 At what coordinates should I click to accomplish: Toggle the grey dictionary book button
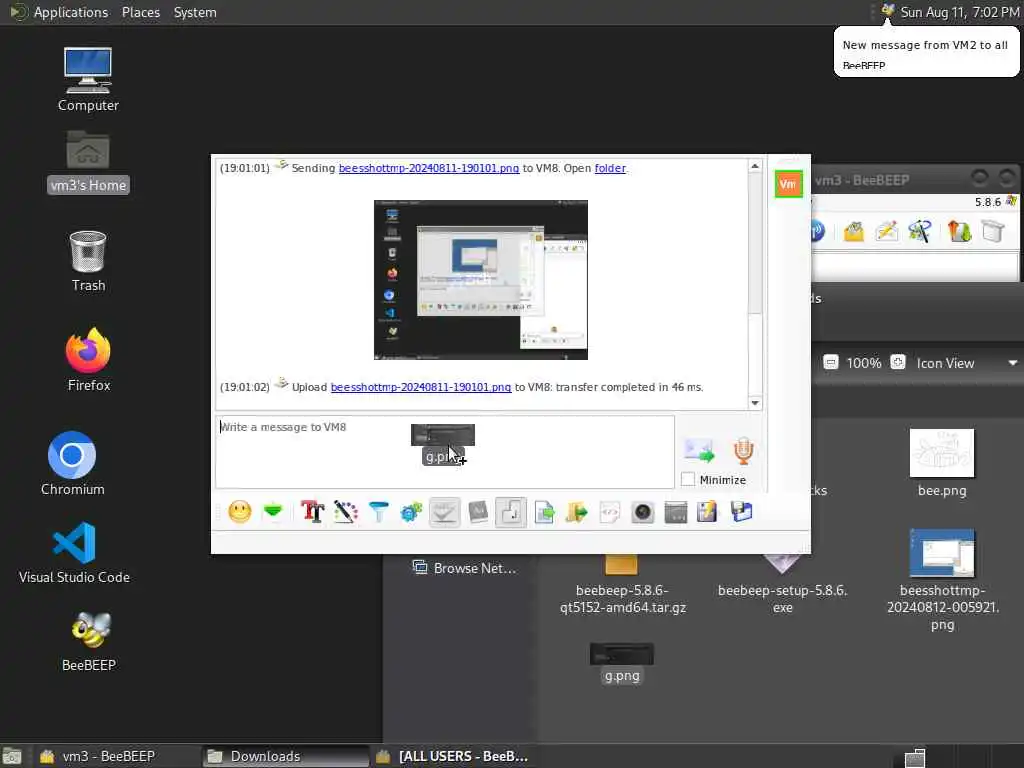478,512
